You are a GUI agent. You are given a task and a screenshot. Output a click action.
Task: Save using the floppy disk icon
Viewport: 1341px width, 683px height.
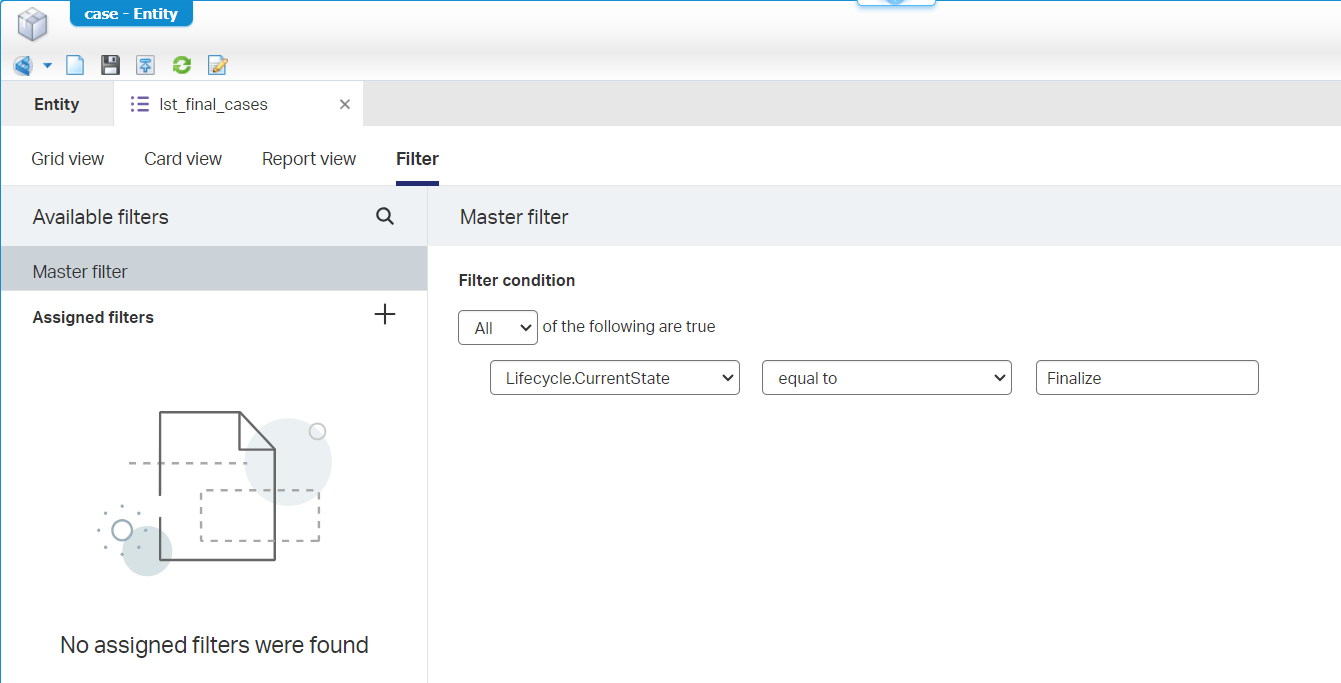tap(110, 66)
